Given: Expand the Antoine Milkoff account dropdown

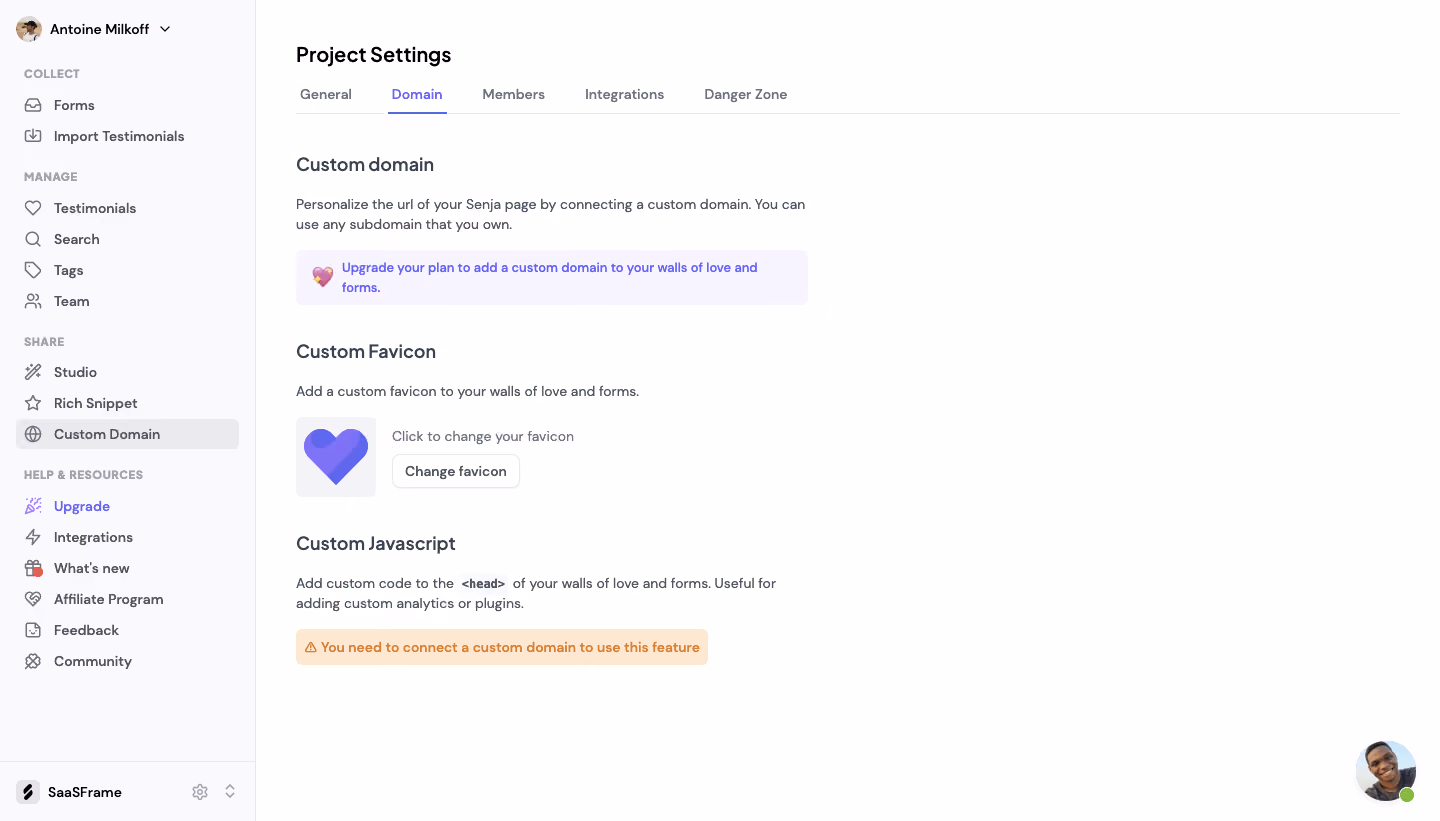Looking at the screenshot, I should (165, 29).
